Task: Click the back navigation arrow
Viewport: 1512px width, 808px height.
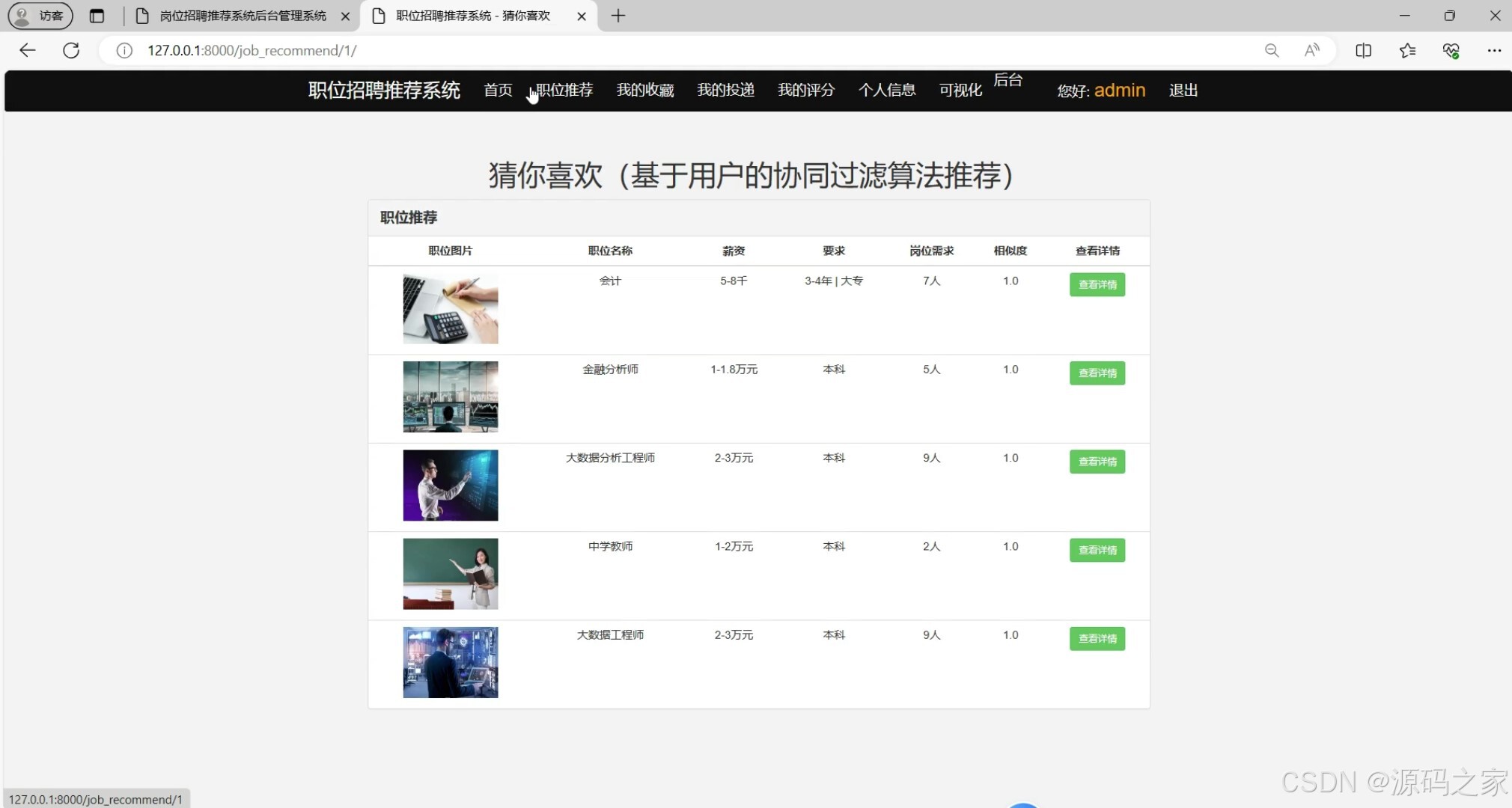Action: click(27, 50)
